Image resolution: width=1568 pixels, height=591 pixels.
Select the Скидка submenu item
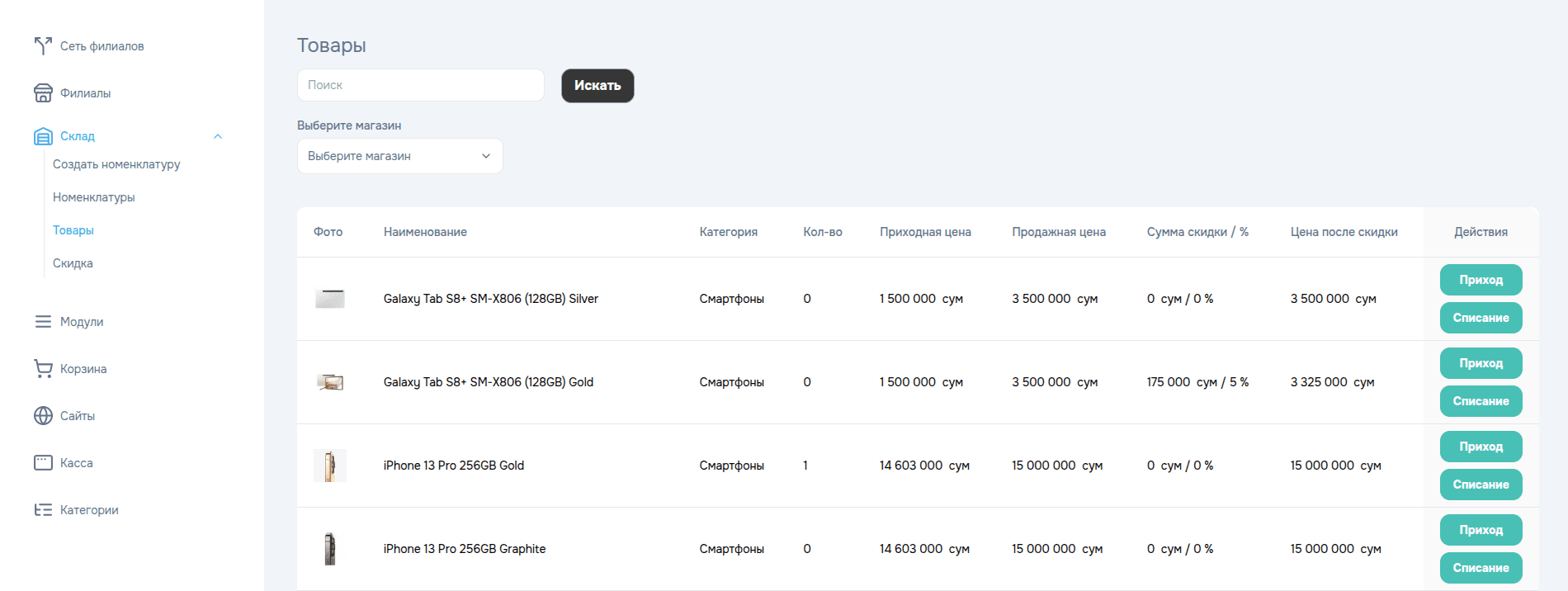pos(73,263)
